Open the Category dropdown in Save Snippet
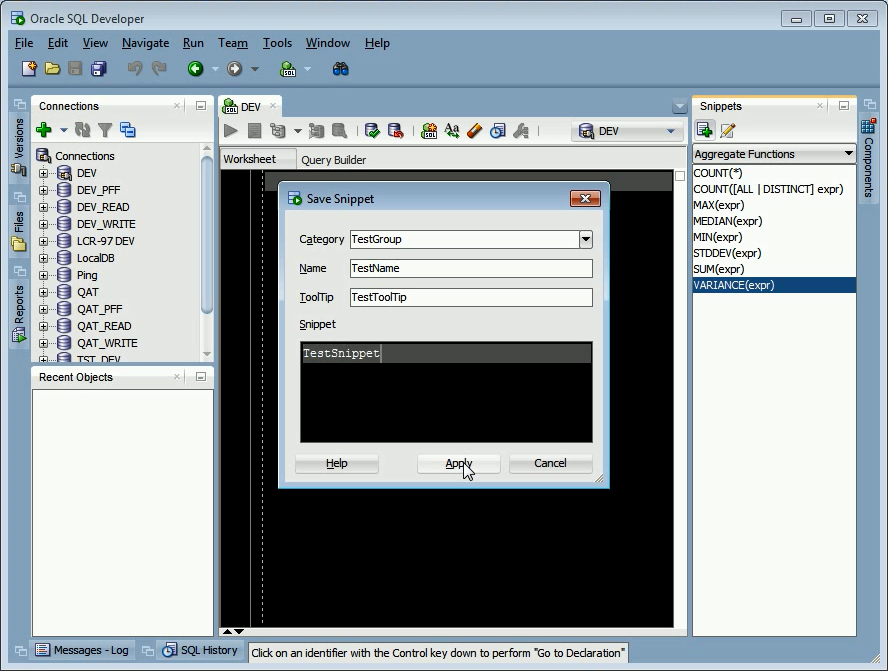The image size is (888, 671). tap(586, 240)
